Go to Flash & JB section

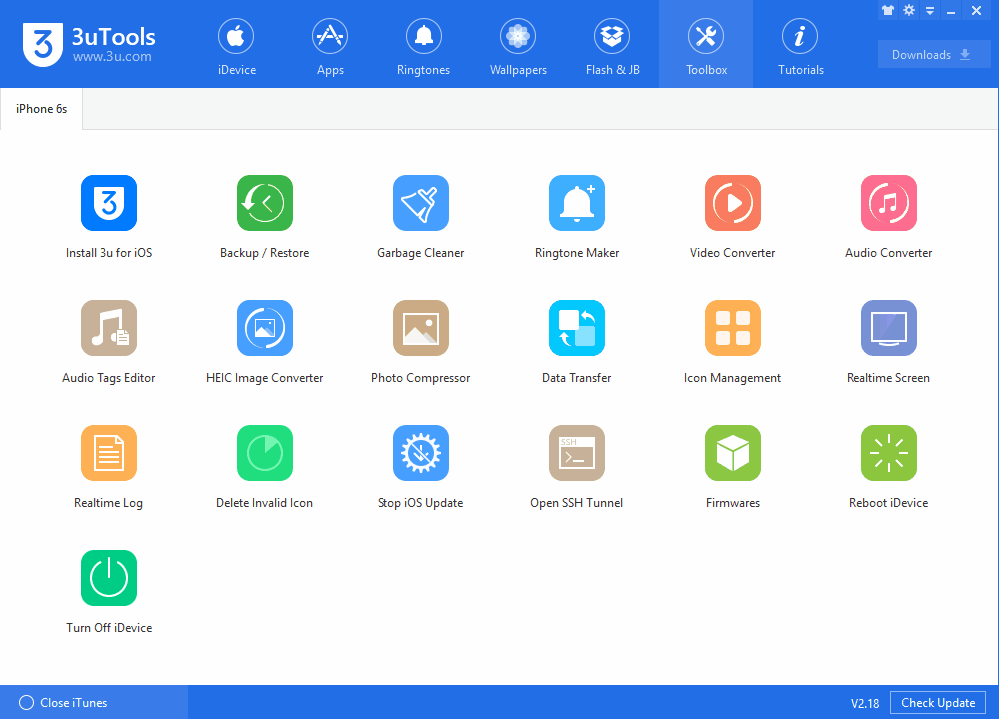click(x=612, y=46)
